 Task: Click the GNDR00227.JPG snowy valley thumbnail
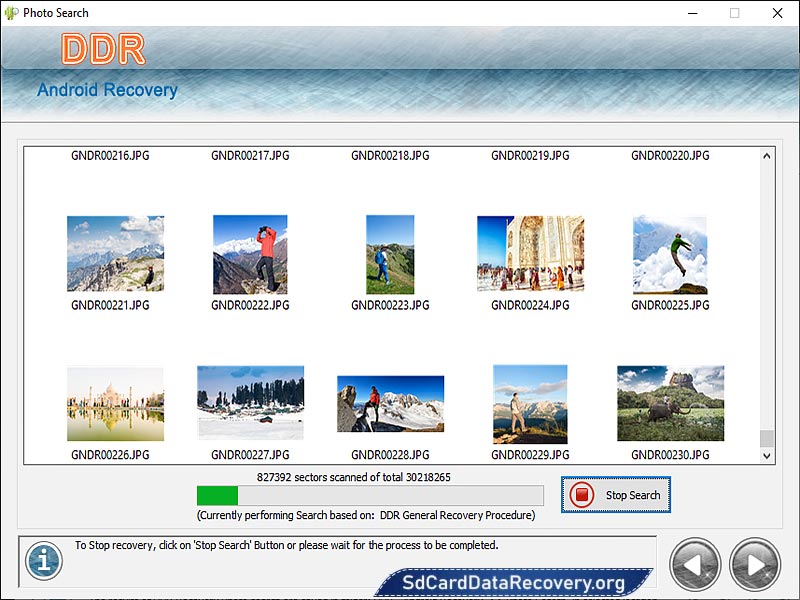pos(250,403)
